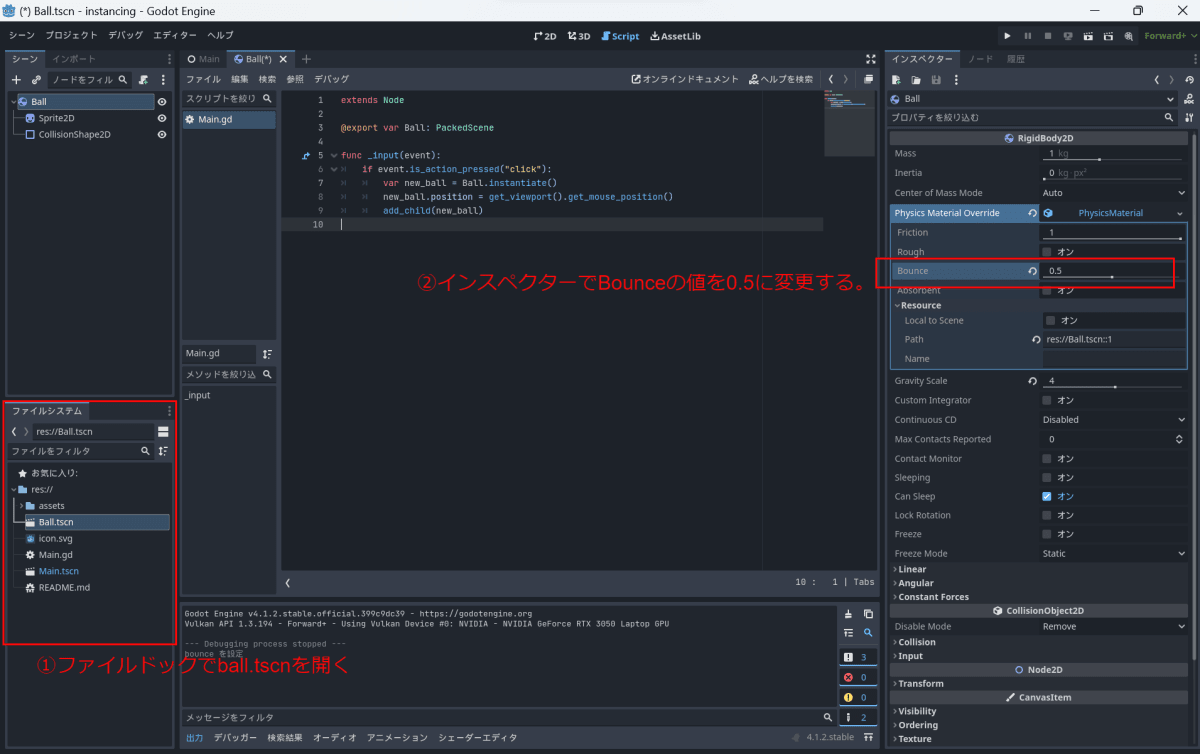Open the movie maker mode icon
This screenshot has height=754, width=1200.
click(x=1128, y=35)
